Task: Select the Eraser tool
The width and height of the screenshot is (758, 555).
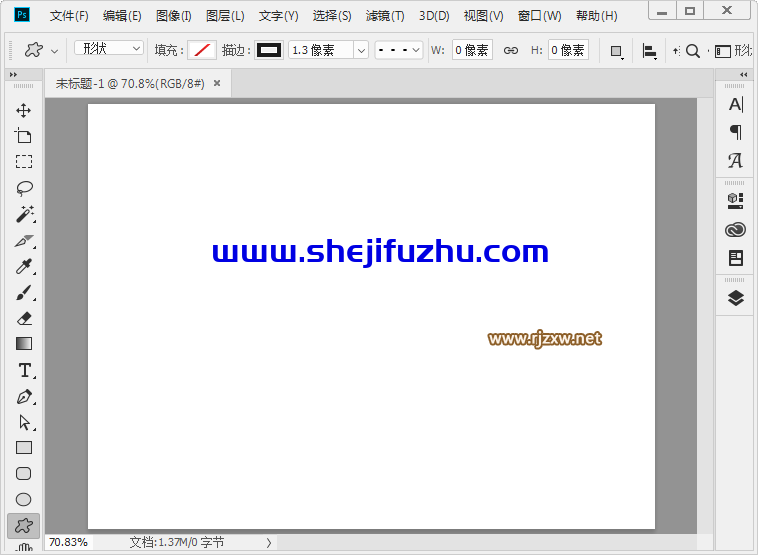Action: point(24,318)
